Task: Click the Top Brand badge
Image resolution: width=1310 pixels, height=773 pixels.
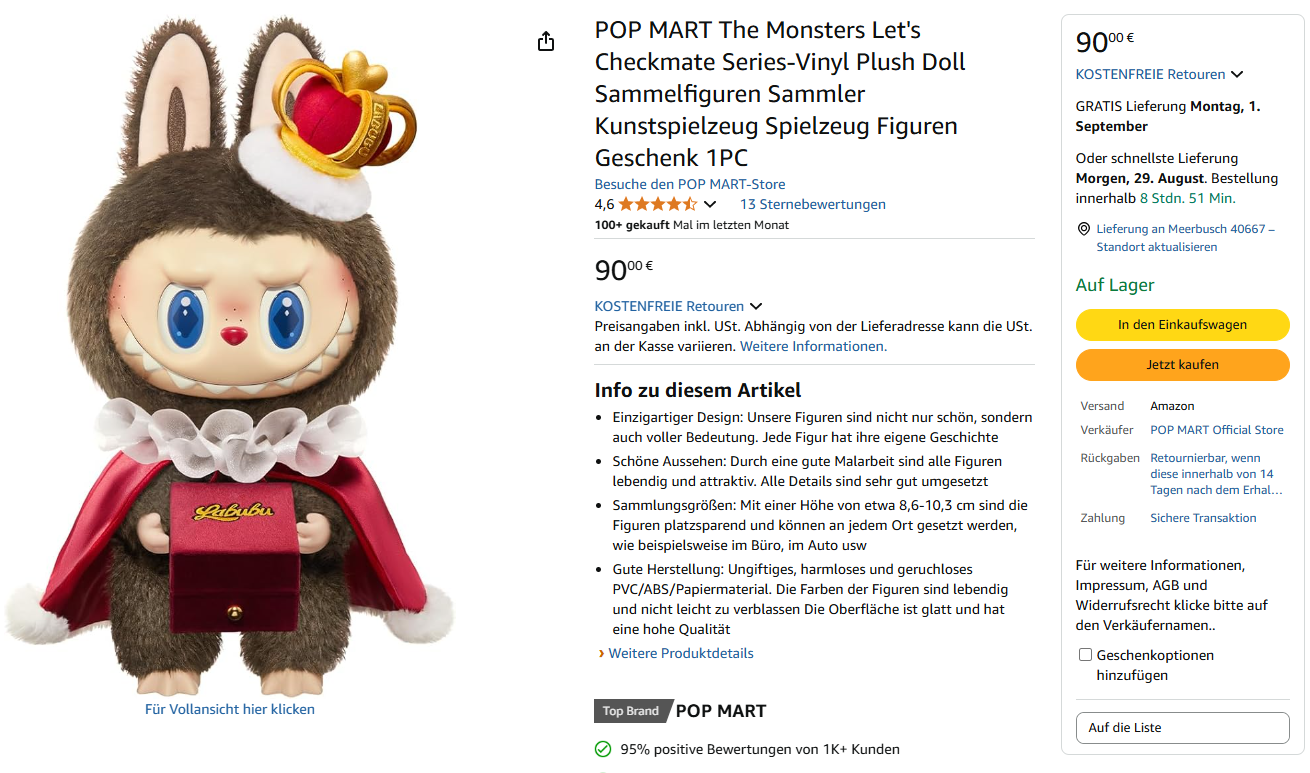Action: coord(631,711)
